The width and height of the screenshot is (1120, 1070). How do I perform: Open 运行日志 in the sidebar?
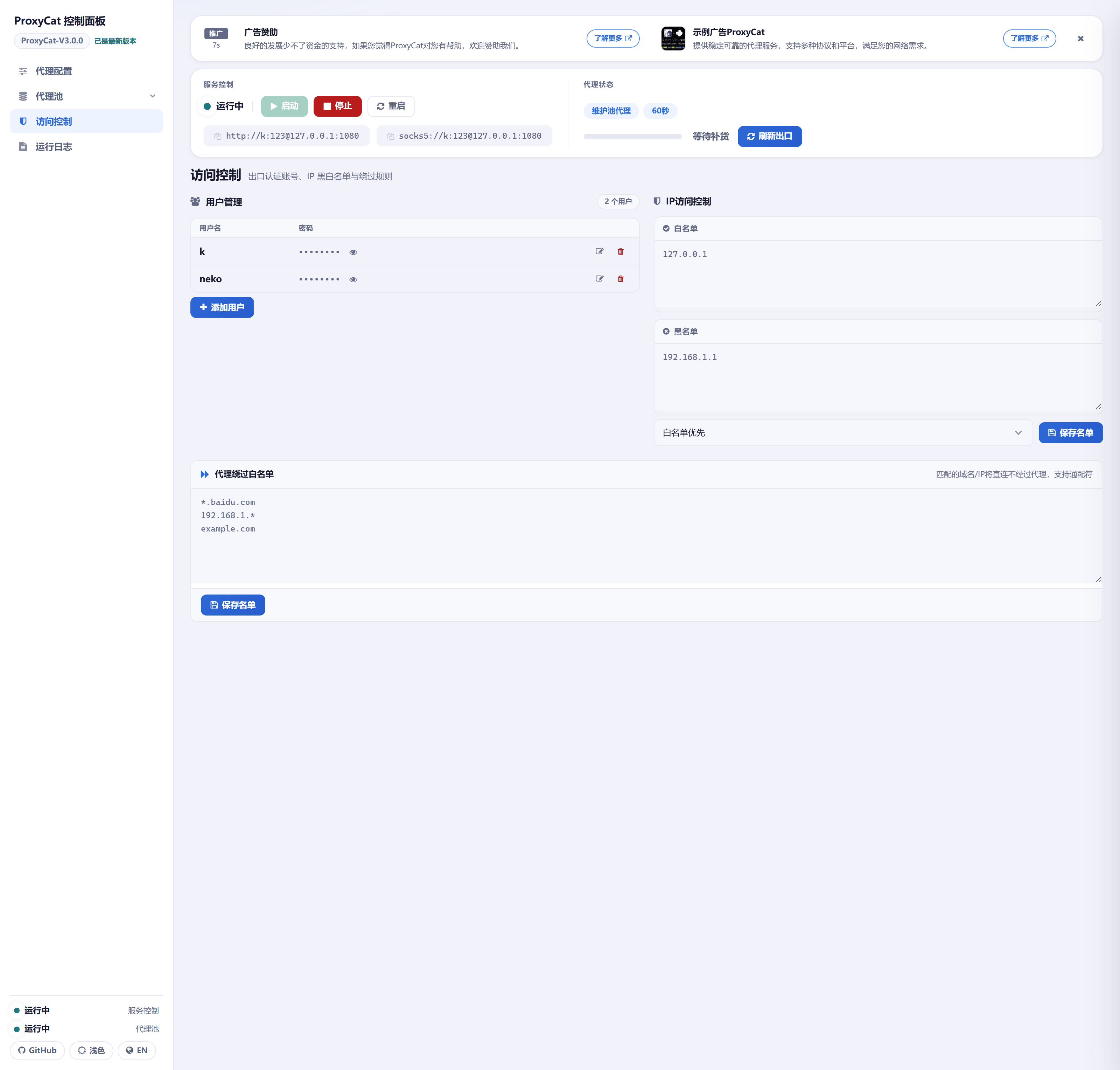tap(86, 147)
